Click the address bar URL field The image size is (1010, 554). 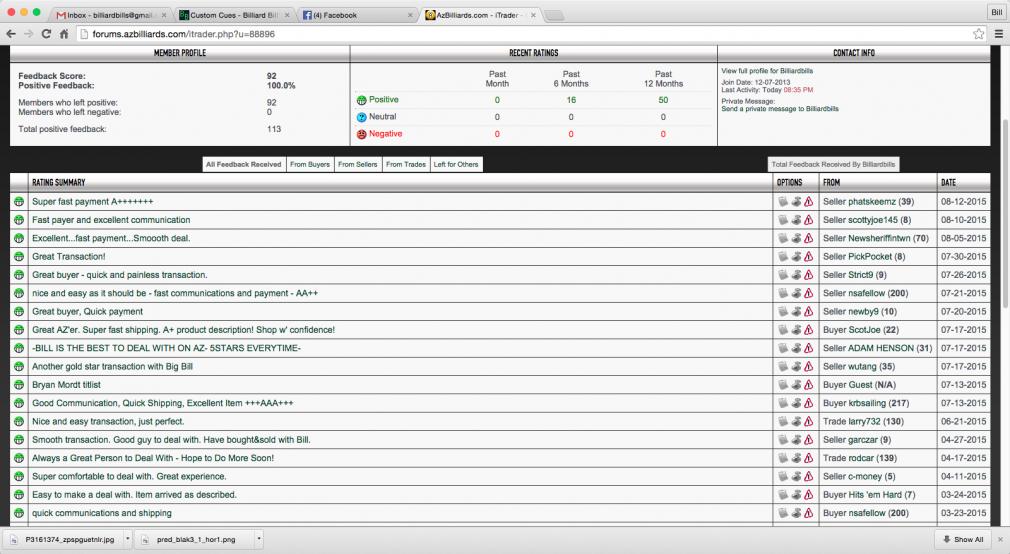click(x=500, y=33)
